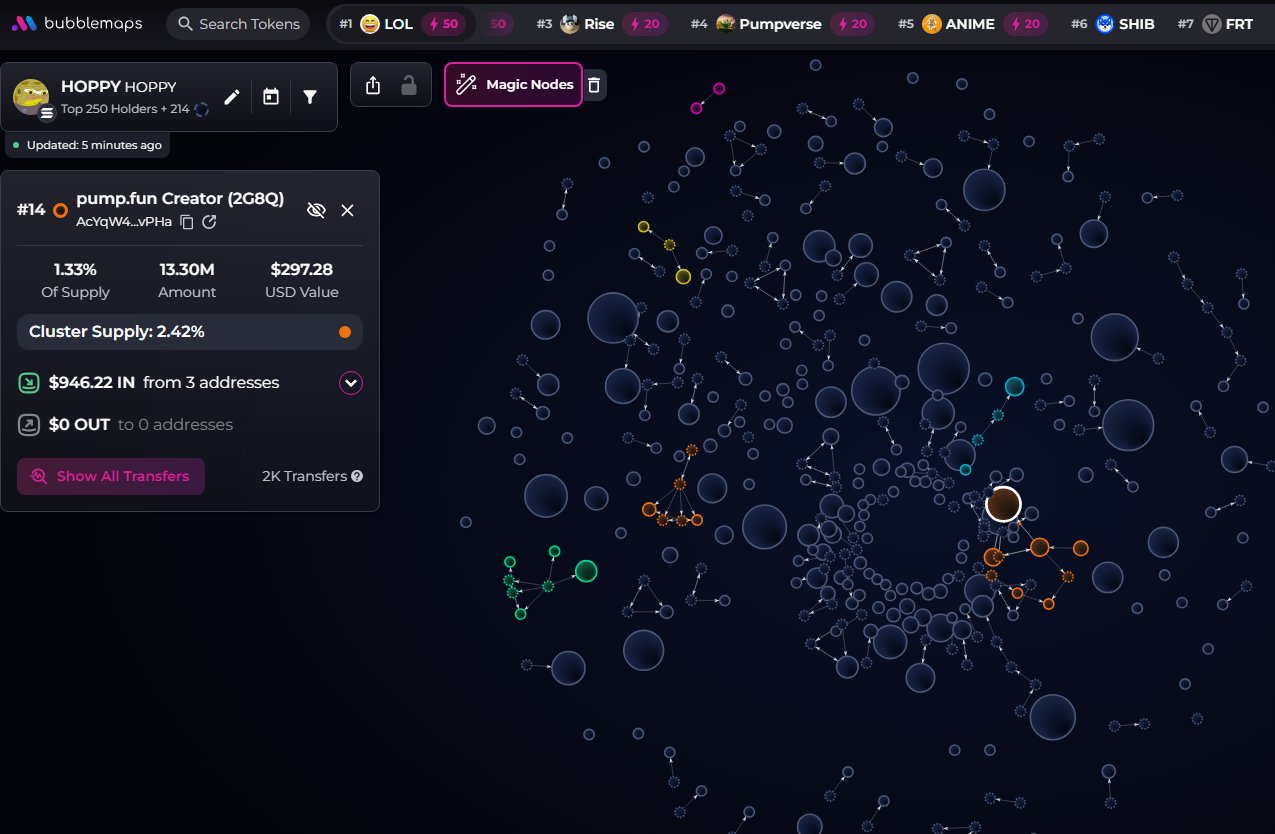The height and width of the screenshot is (834, 1275).
Task: Activate the Magic Nodes button
Action: (x=513, y=84)
